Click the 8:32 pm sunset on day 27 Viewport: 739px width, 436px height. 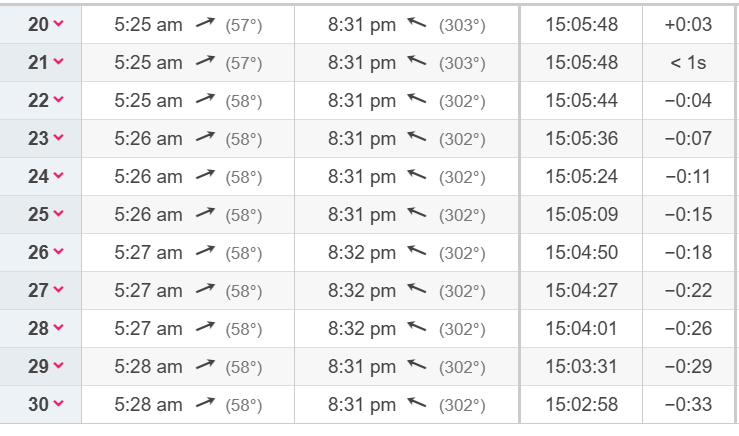pyautogui.click(x=361, y=290)
